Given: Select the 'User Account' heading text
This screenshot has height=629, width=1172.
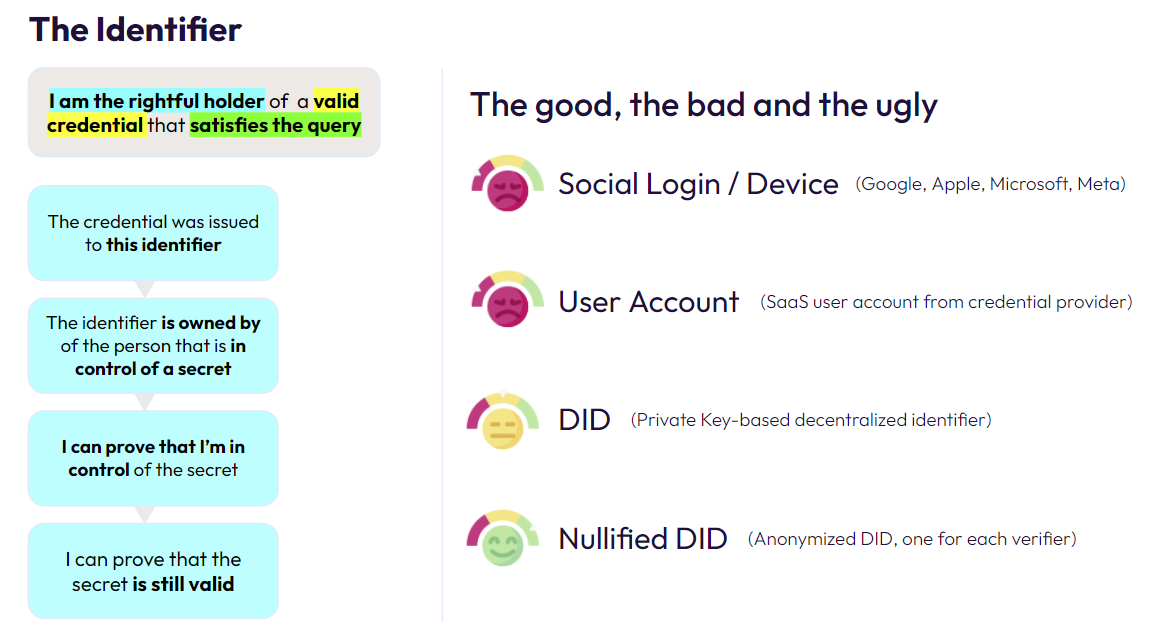Looking at the screenshot, I should pos(649,302).
